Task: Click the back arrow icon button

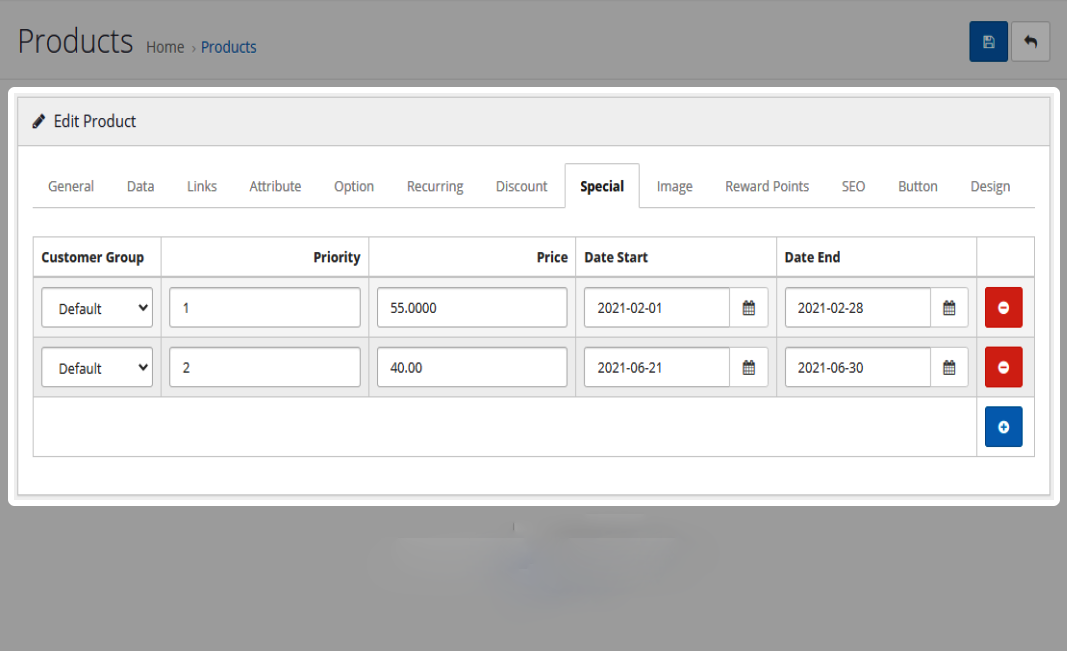Action: [x=1030, y=42]
